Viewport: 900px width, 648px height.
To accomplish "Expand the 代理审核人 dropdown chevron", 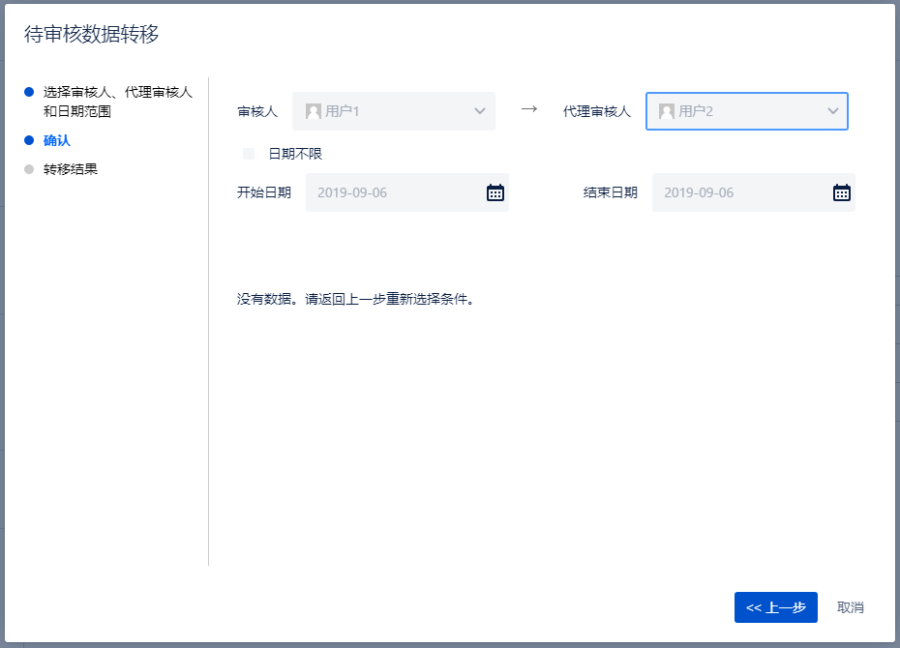I will [x=833, y=111].
